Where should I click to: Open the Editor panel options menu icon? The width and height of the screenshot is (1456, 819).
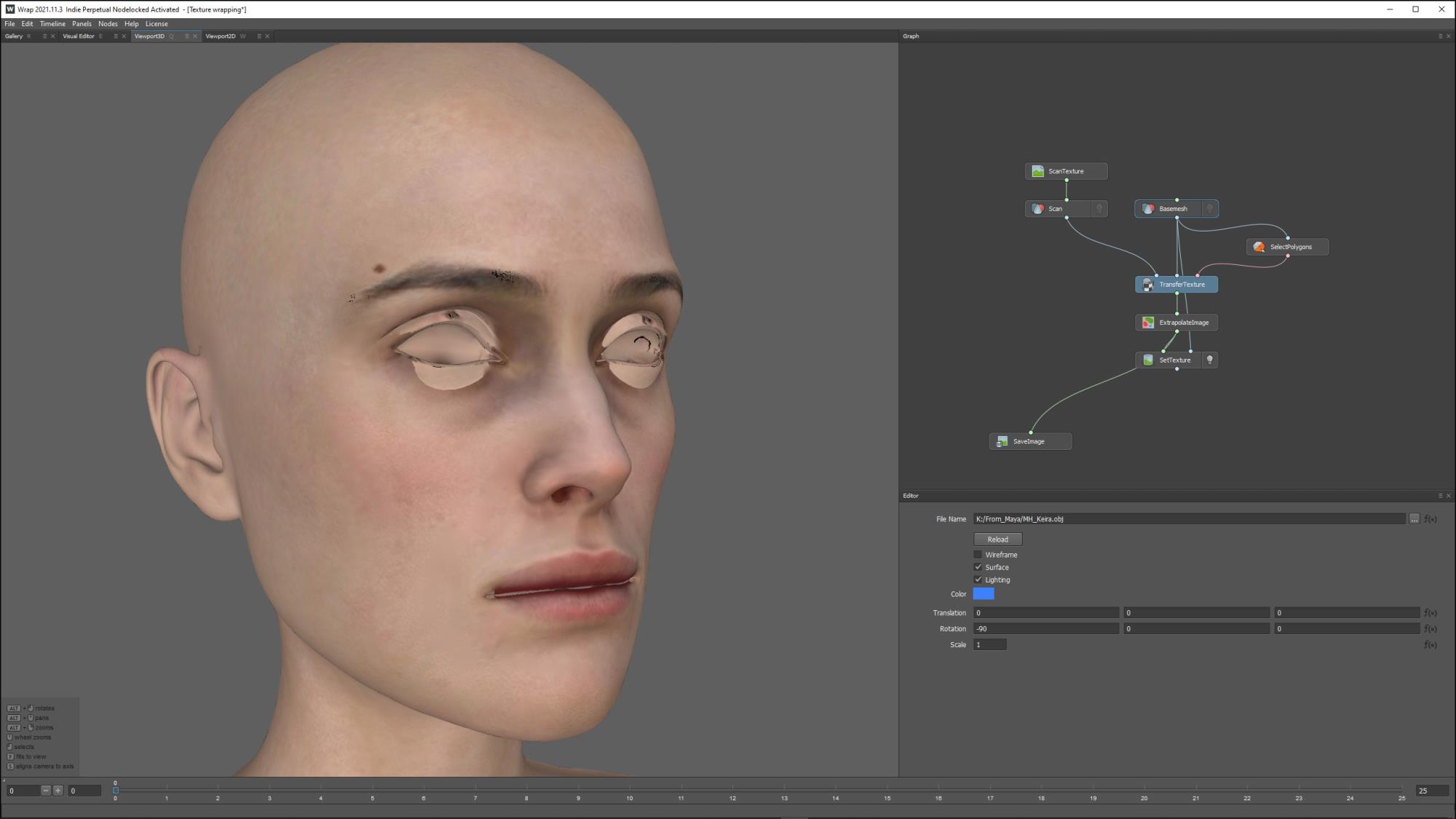pyautogui.click(x=1440, y=496)
